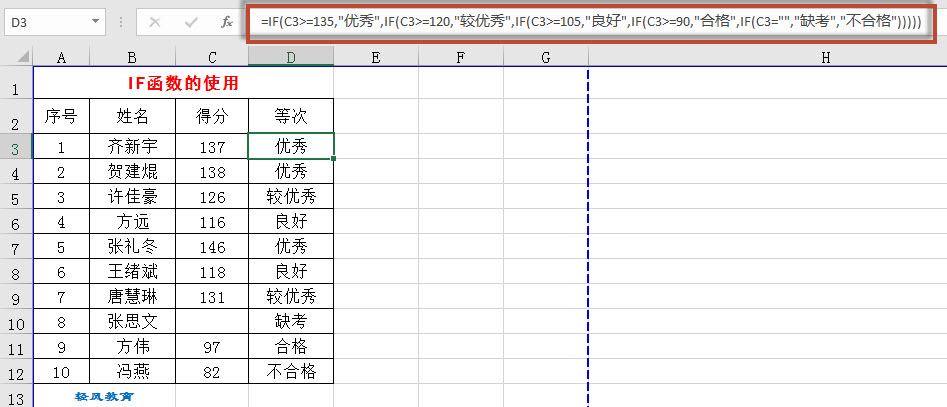This screenshot has width=947, height=407.
Task: Click the '得分' header cell
Action: click(212, 116)
